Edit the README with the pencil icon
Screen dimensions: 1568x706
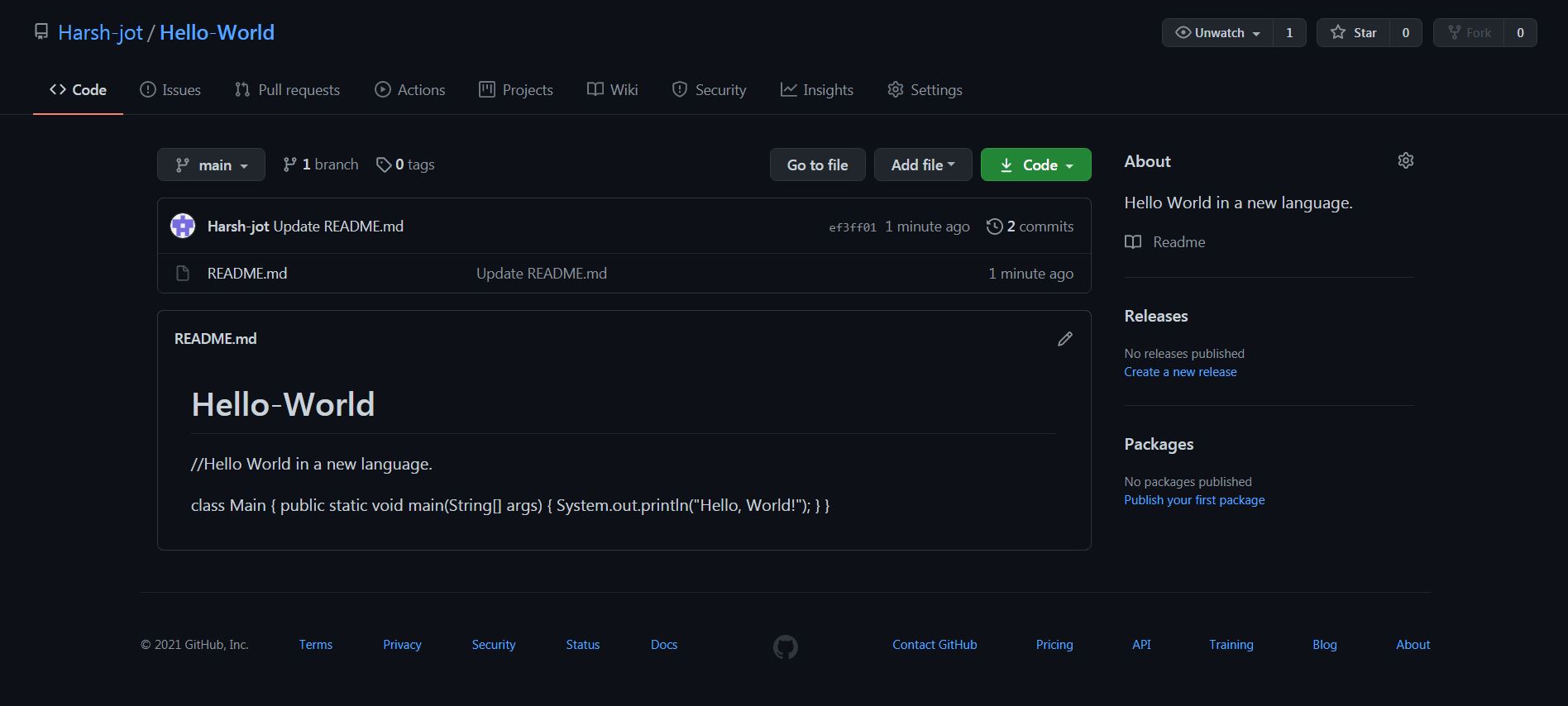tap(1065, 339)
